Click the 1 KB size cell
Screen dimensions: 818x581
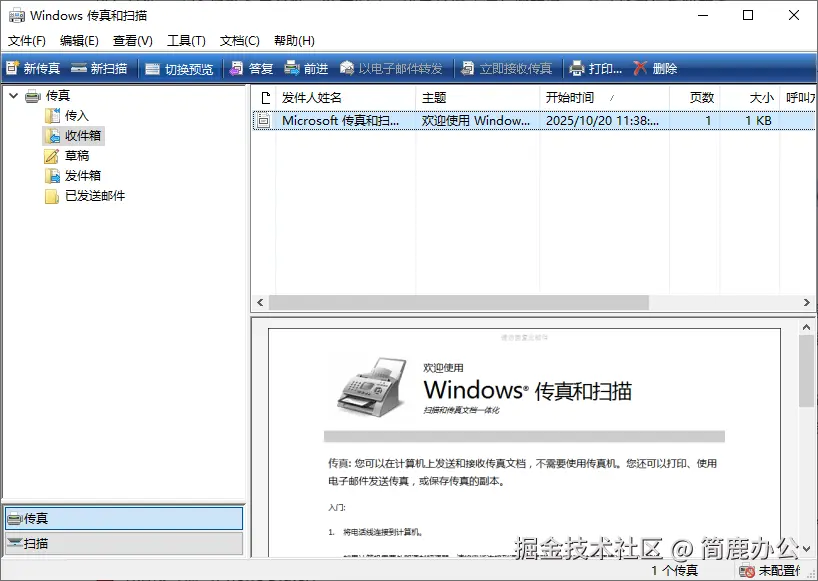(x=758, y=120)
